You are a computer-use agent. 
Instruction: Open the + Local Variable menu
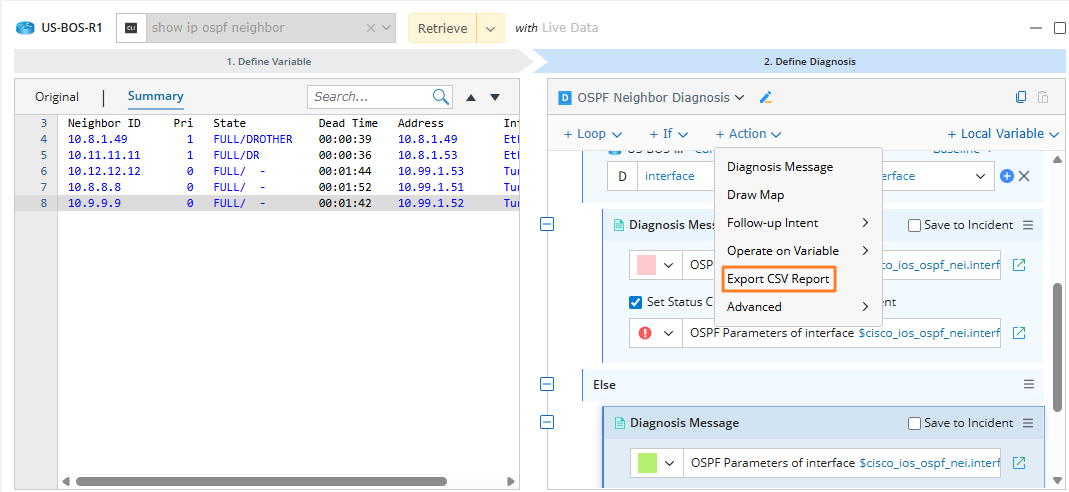pyautogui.click(x=1003, y=134)
